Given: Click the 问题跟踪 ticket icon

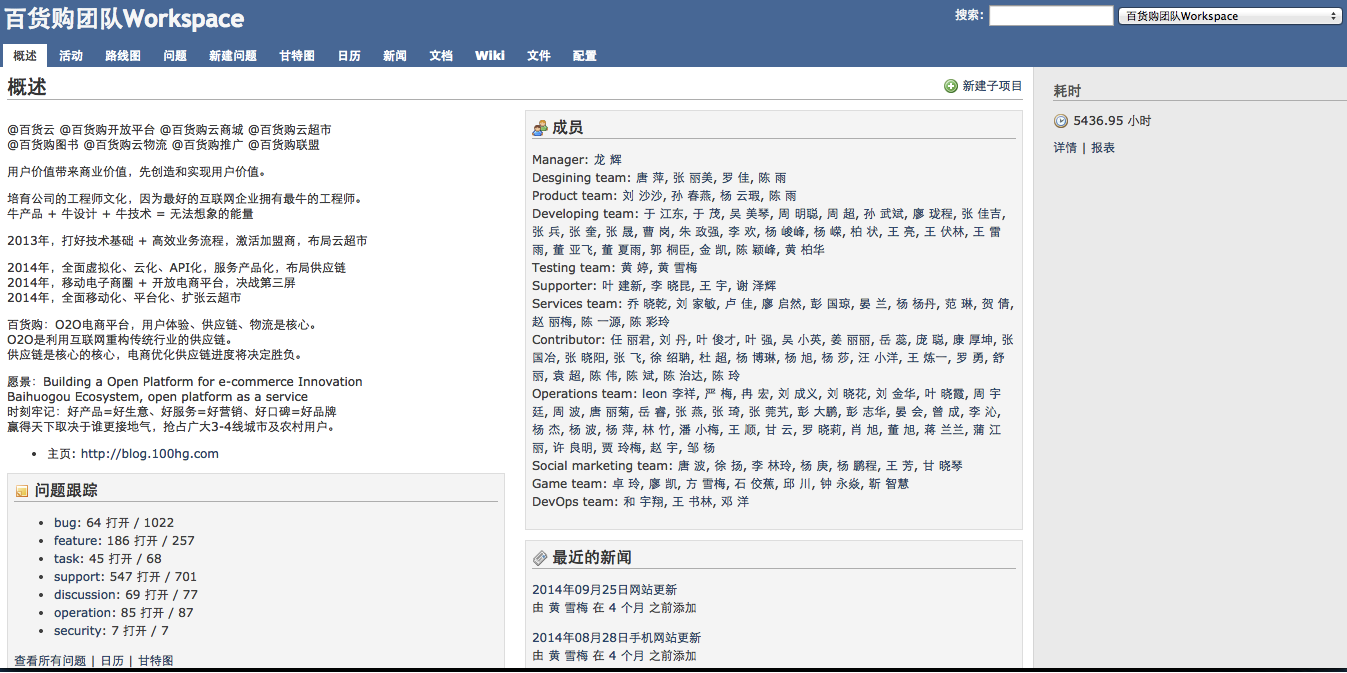Looking at the screenshot, I should 22,491.
